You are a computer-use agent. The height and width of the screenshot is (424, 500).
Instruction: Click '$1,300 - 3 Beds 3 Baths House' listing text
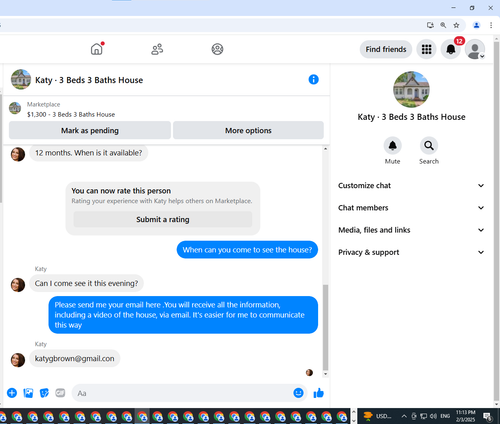[71, 115]
